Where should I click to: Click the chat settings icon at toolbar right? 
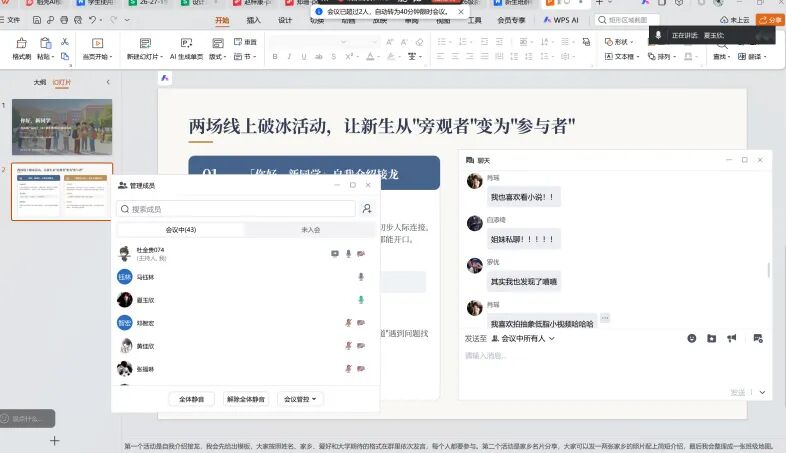(x=758, y=338)
